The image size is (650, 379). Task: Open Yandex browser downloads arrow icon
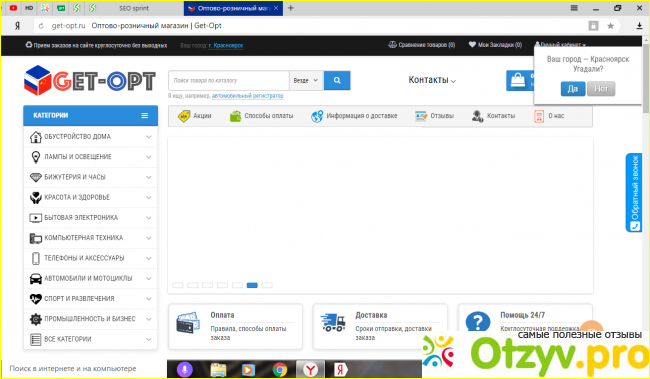coord(639,26)
